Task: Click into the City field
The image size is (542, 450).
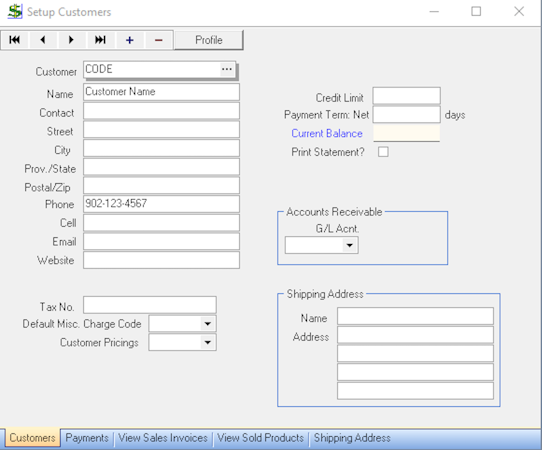Action: point(161,148)
